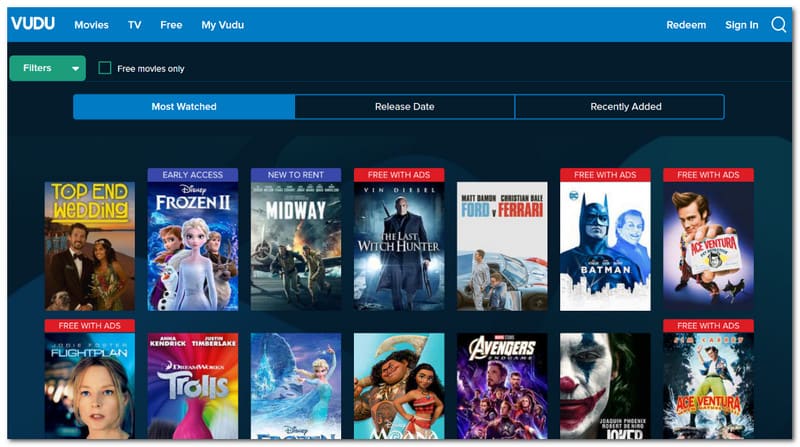
Task: Click Free With Ads banner above Batman
Action: coord(605,175)
